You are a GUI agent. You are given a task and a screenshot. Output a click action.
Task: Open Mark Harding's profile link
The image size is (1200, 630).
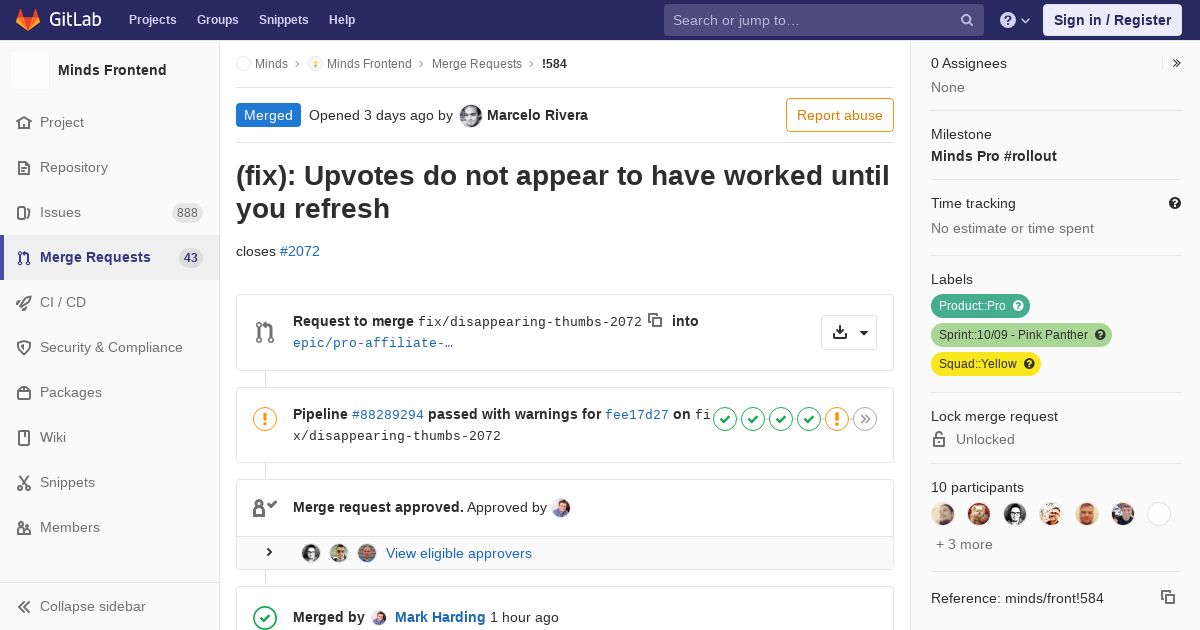(440, 617)
